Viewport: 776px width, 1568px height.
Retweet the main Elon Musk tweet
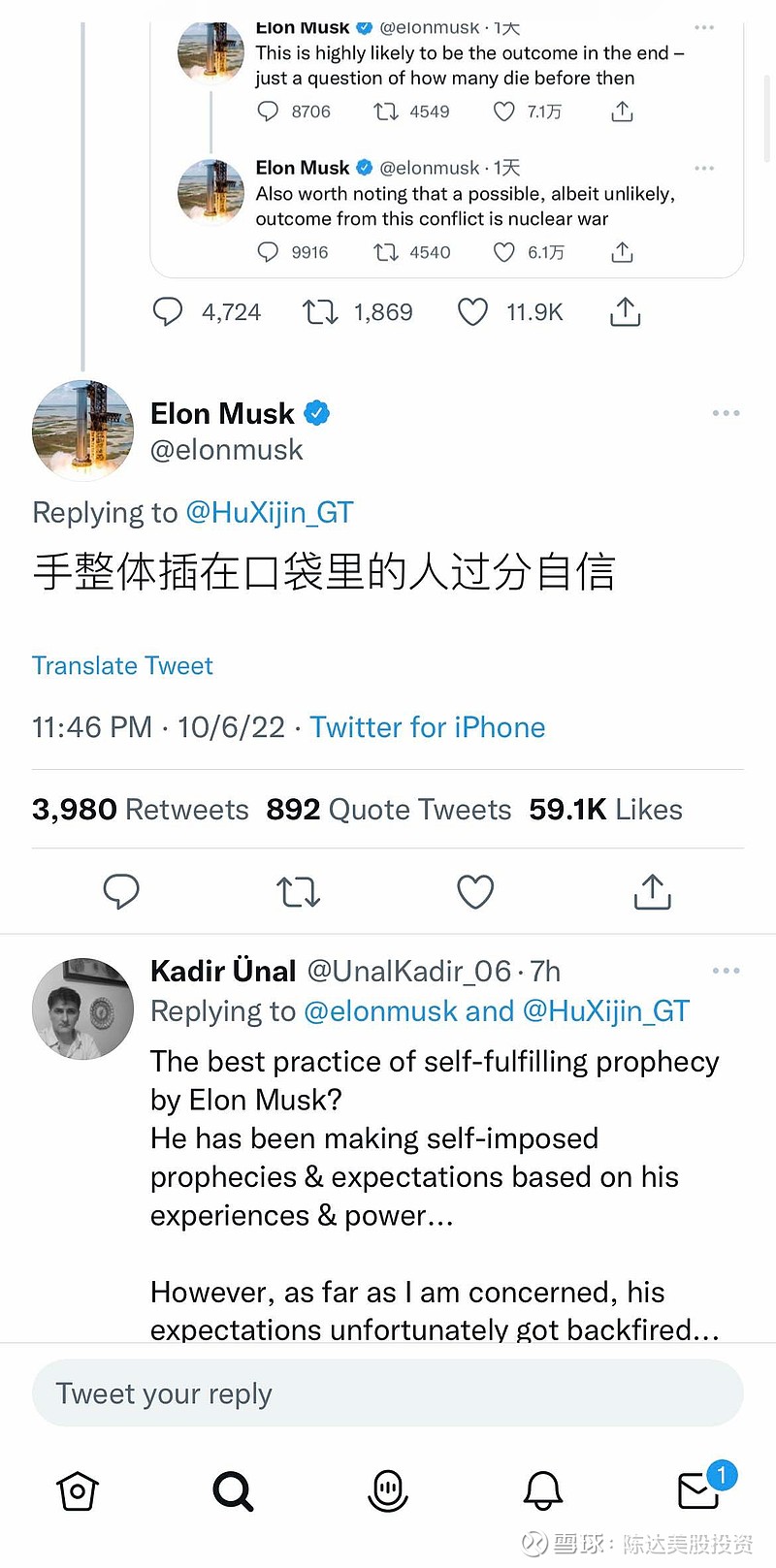click(x=298, y=891)
